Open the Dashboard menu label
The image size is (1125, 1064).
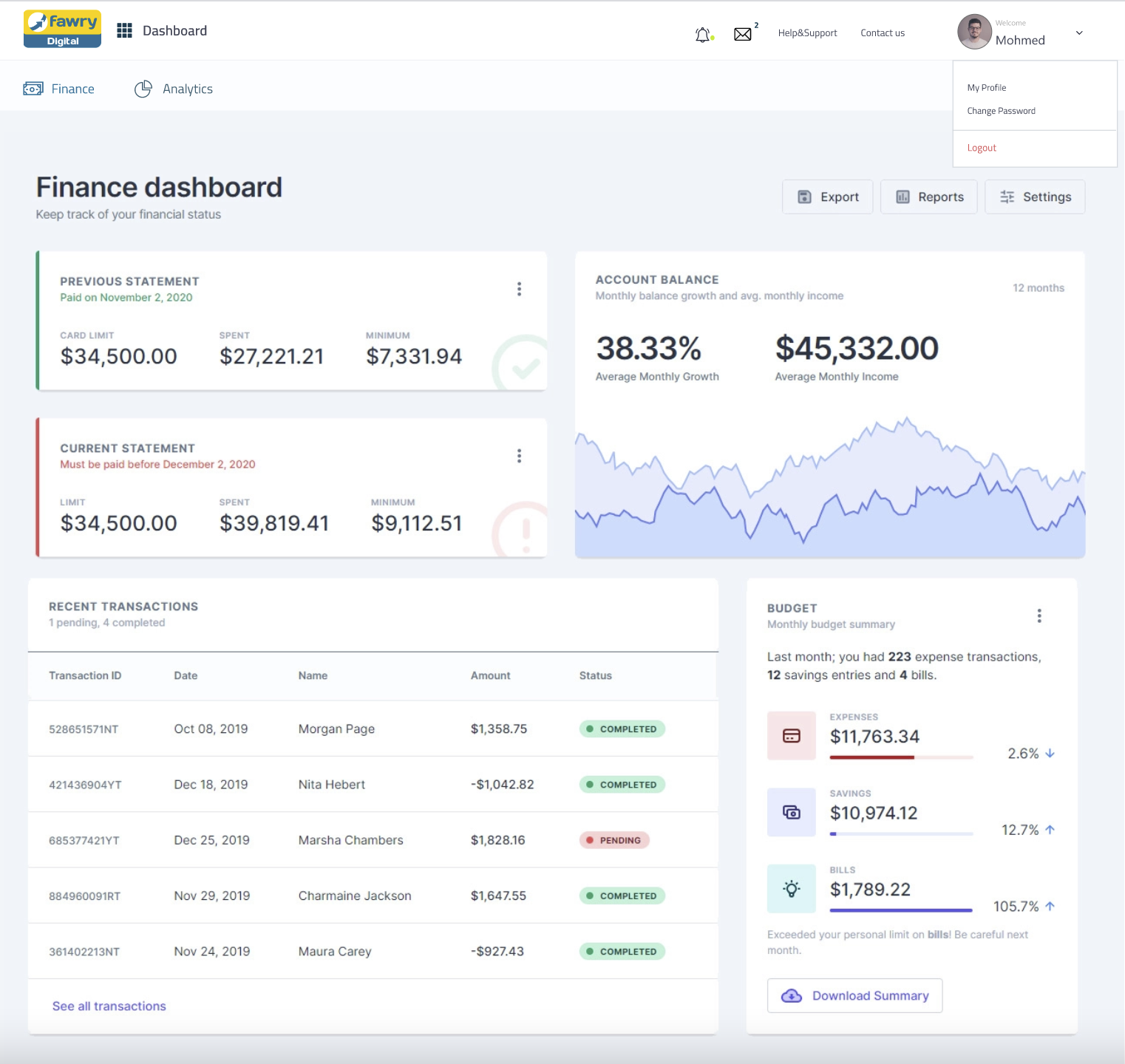click(174, 30)
